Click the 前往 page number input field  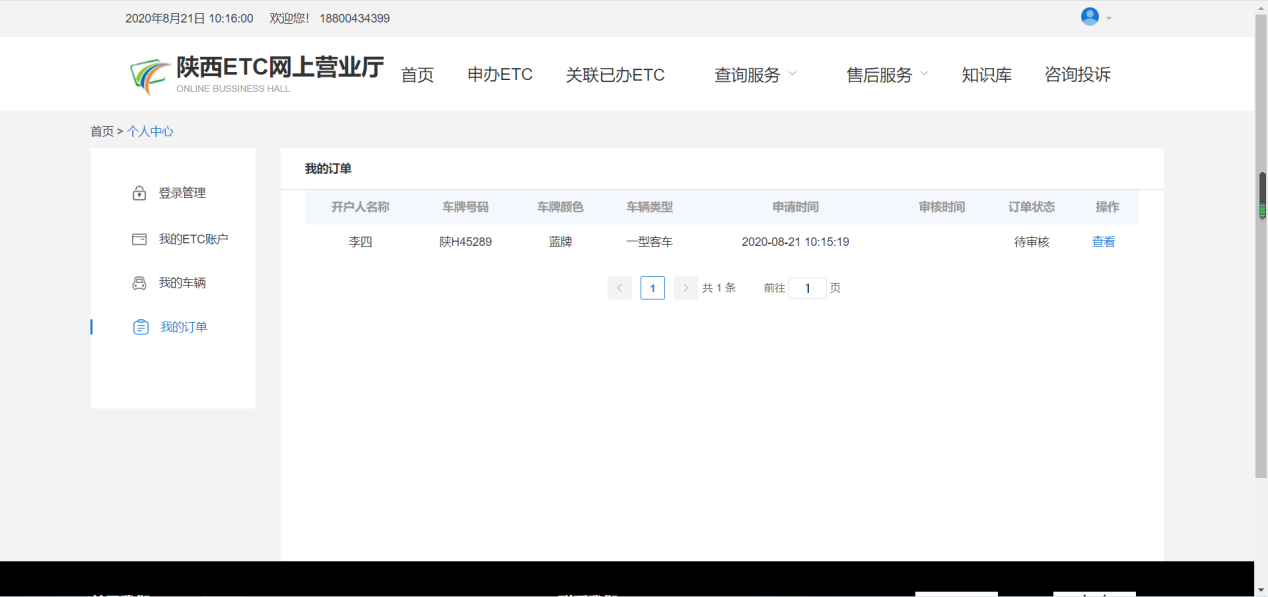point(807,288)
